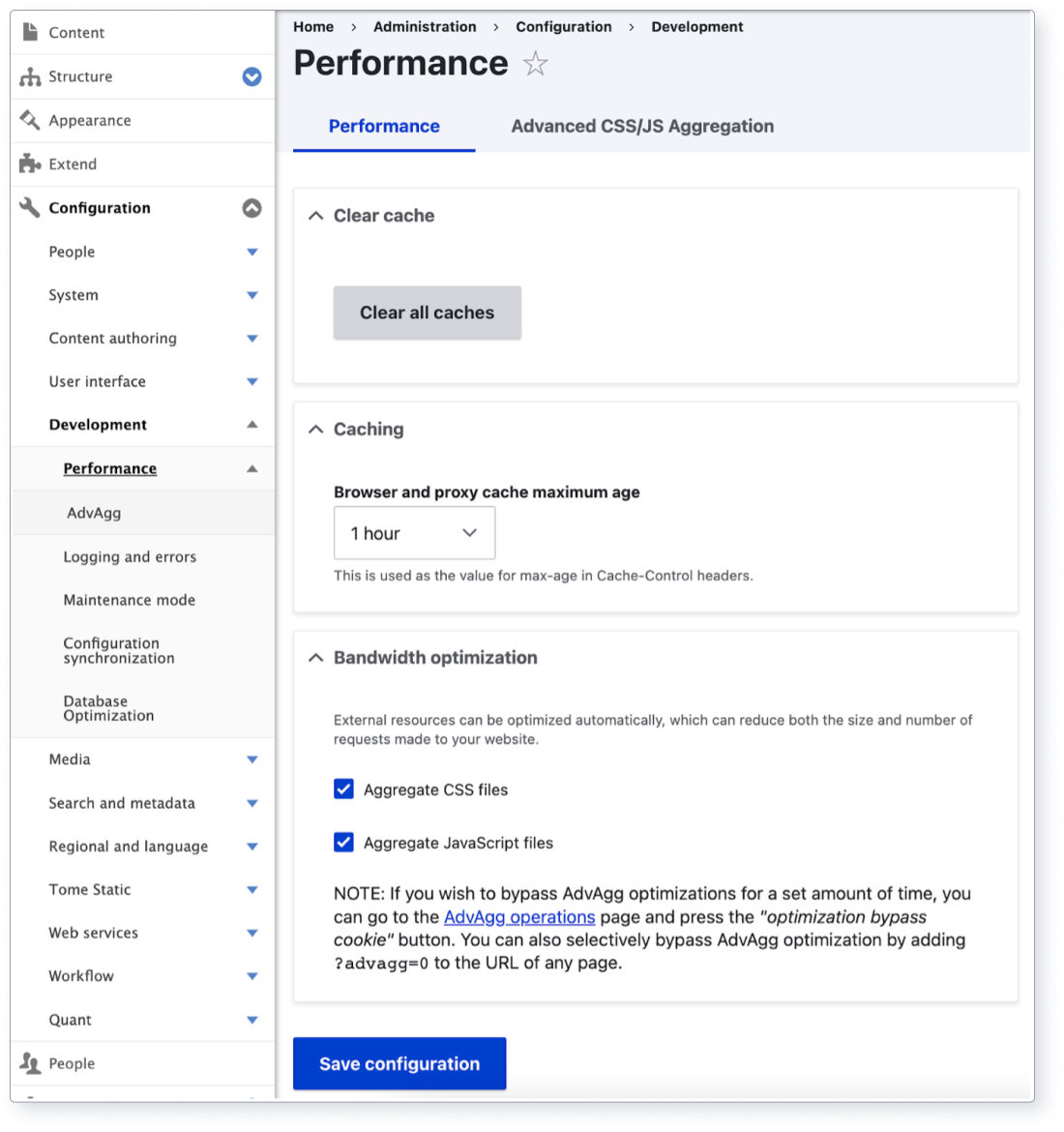
Task: Open the browser cache maximum age dropdown
Action: 414,532
